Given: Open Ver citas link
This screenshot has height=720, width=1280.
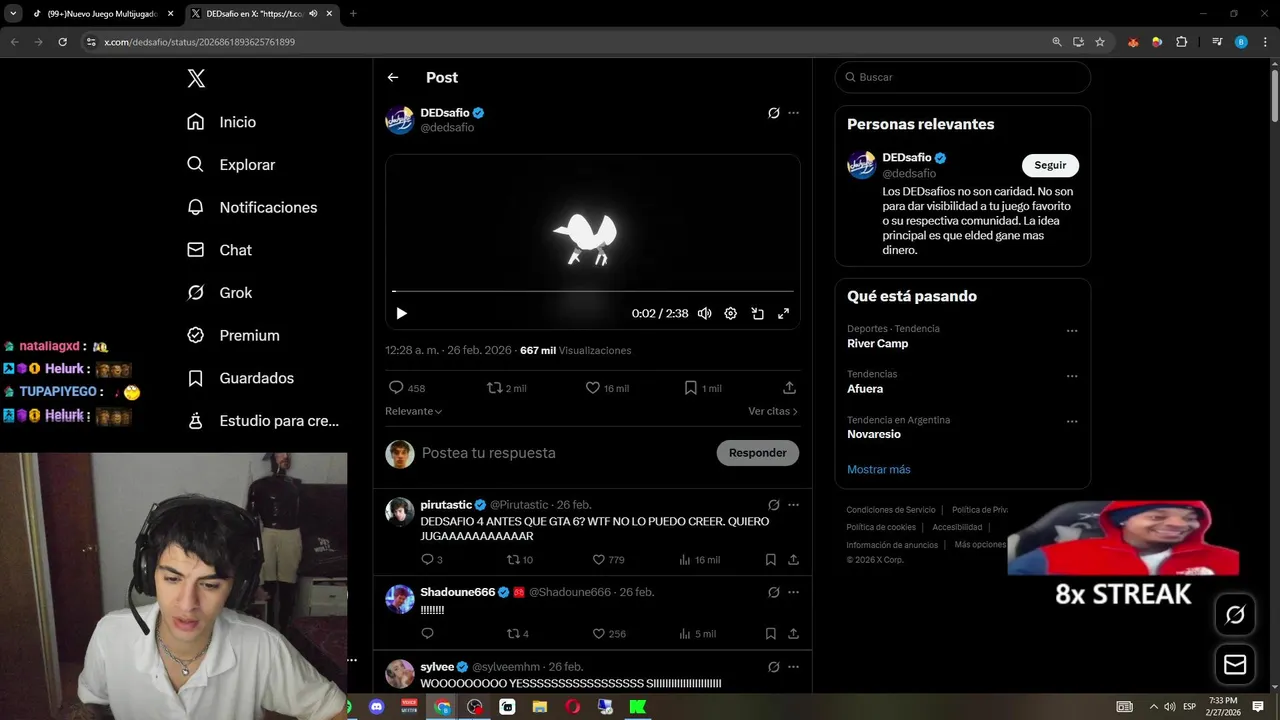Looking at the screenshot, I should (x=773, y=411).
